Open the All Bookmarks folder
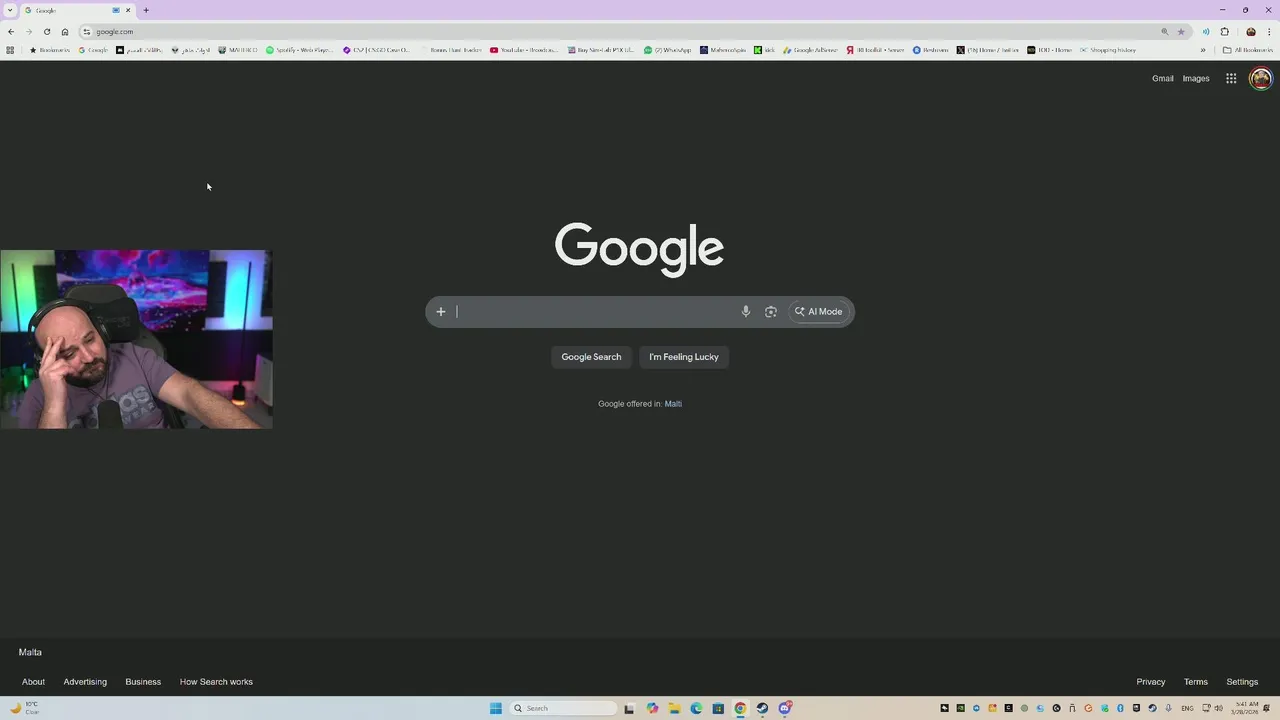 [x=1248, y=50]
